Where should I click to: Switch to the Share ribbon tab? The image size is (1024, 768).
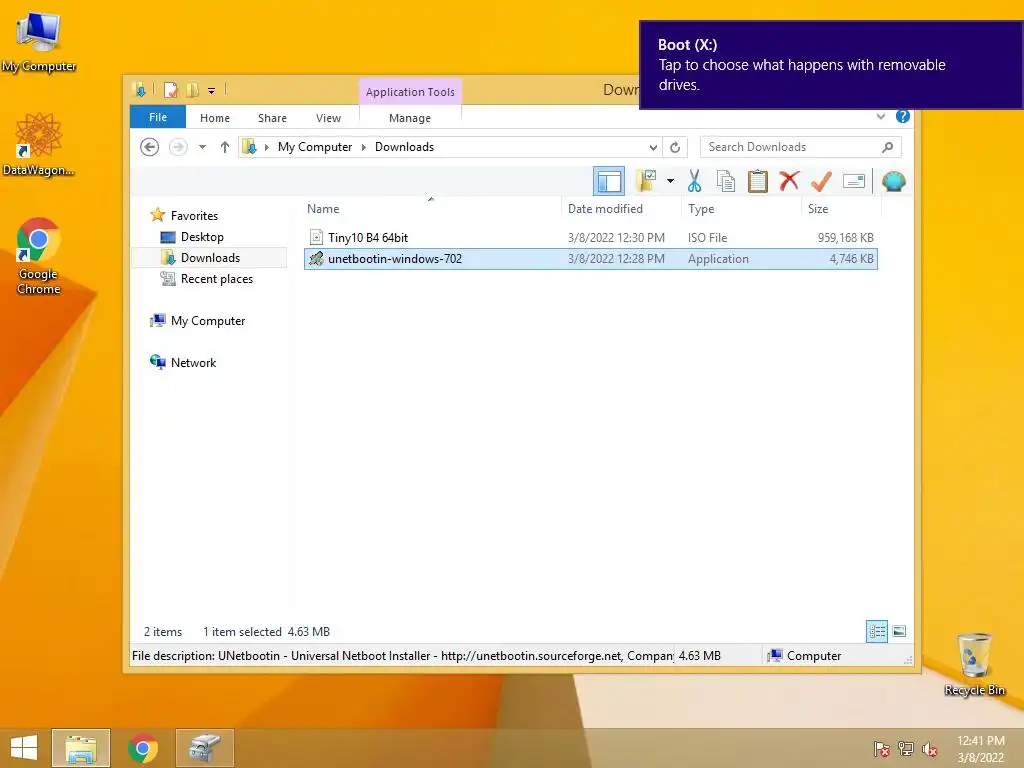pyautogui.click(x=272, y=118)
